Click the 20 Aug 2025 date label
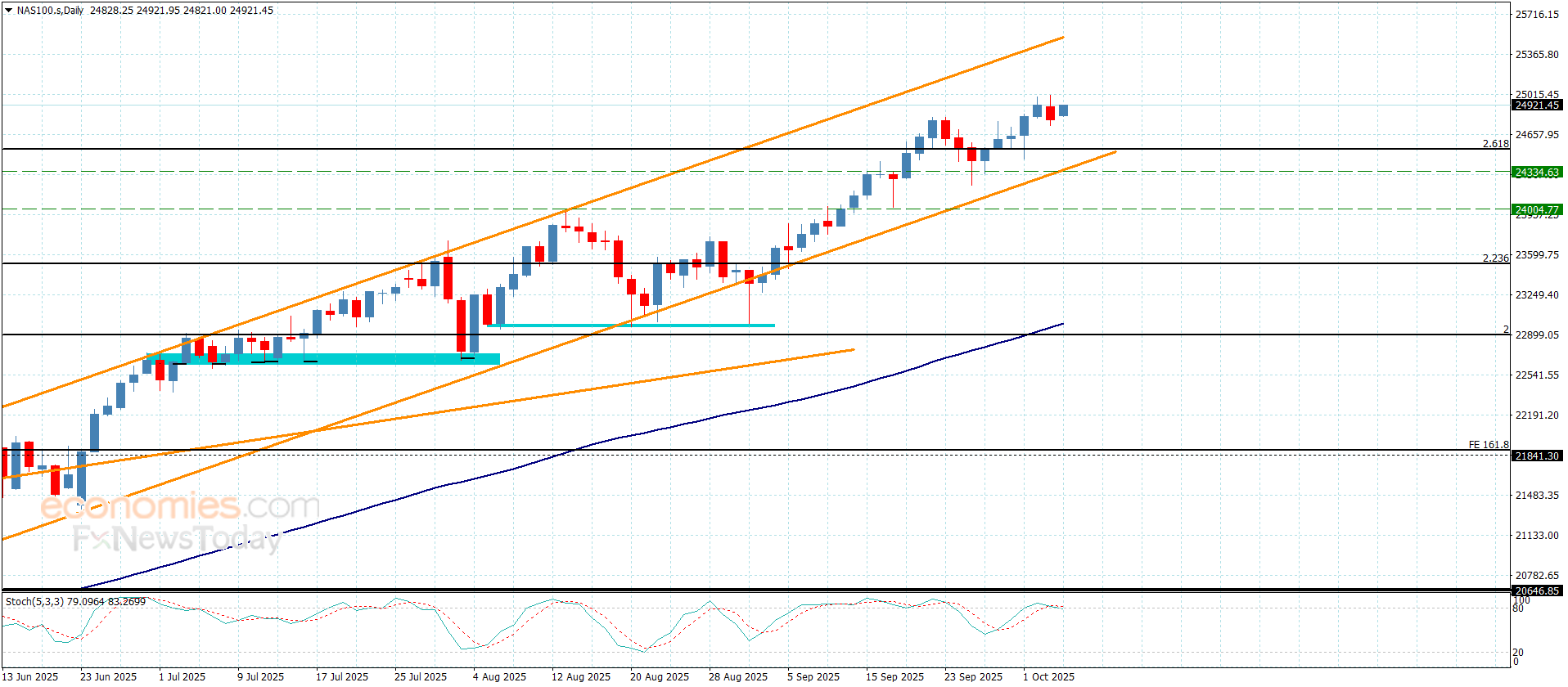Screen dimensions: 1568x687 (x=660, y=677)
